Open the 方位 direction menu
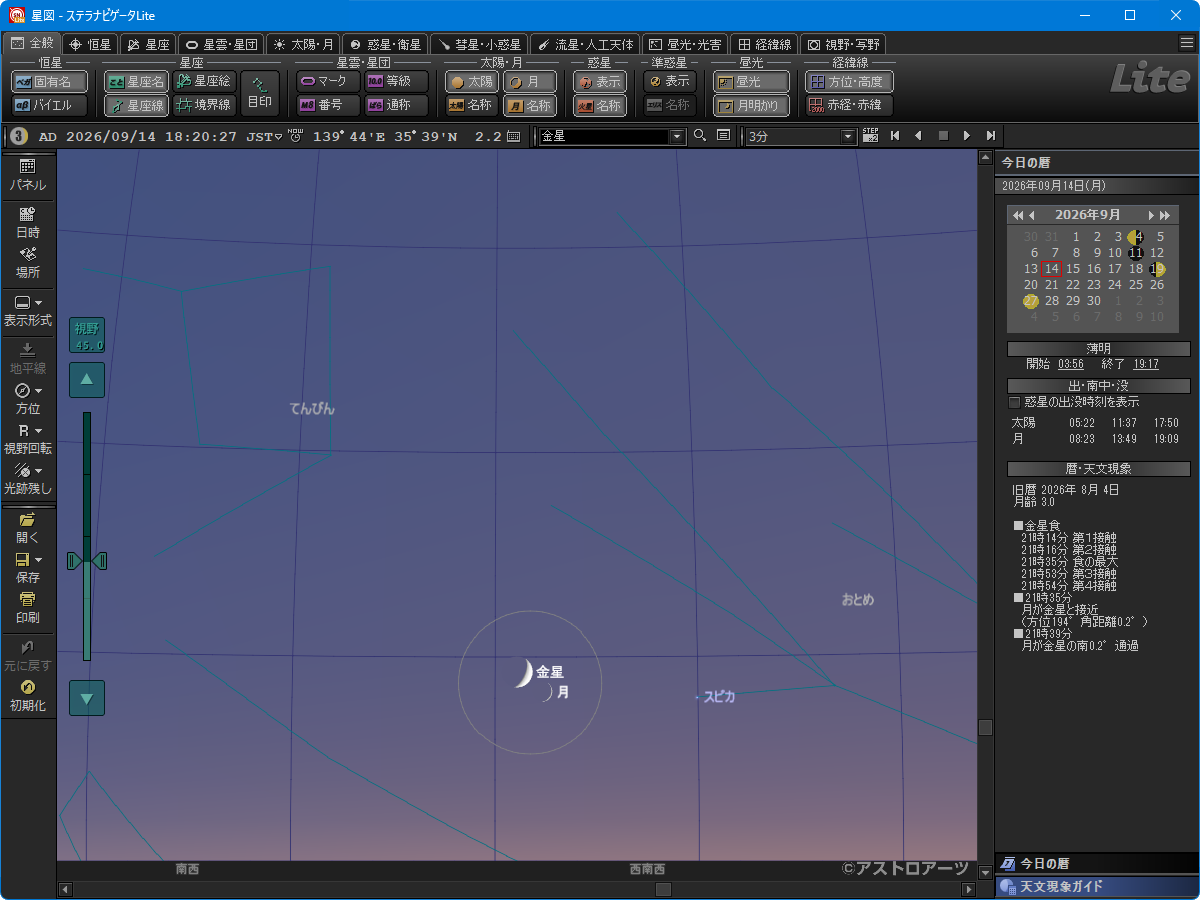1200x900 pixels. tap(28, 398)
